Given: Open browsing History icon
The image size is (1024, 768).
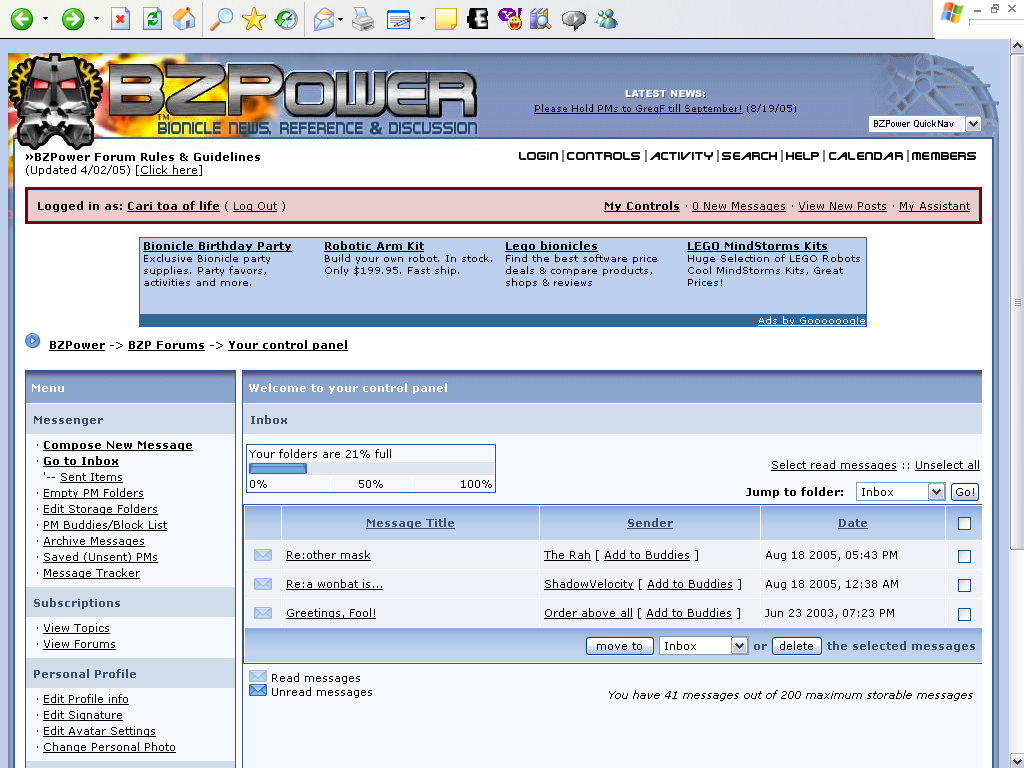Looking at the screenshot, I should (x=285, y=19).
